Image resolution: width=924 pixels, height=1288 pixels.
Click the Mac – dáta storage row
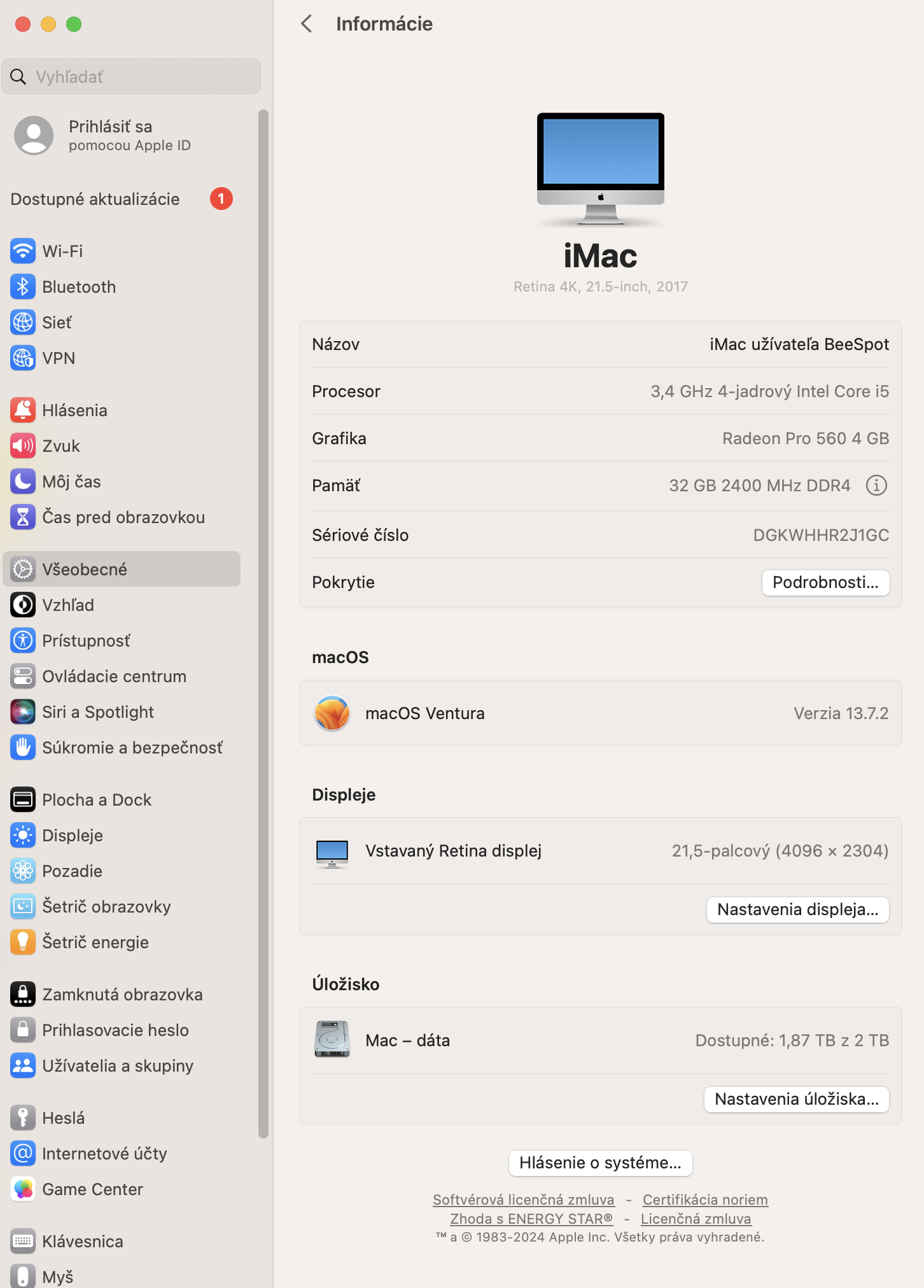click(x=600, y=1040)
